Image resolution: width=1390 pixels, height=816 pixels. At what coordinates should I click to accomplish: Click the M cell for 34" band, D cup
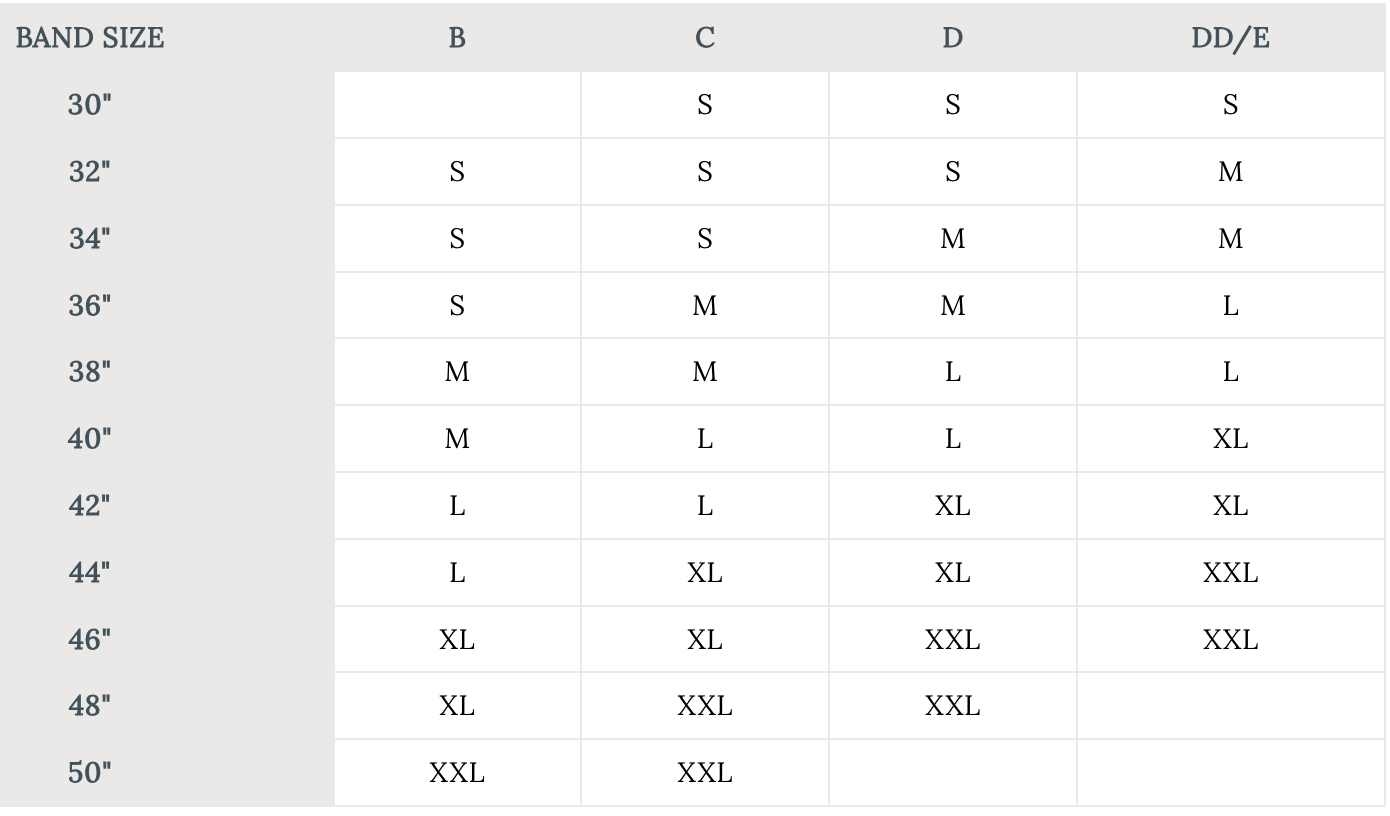952,239
